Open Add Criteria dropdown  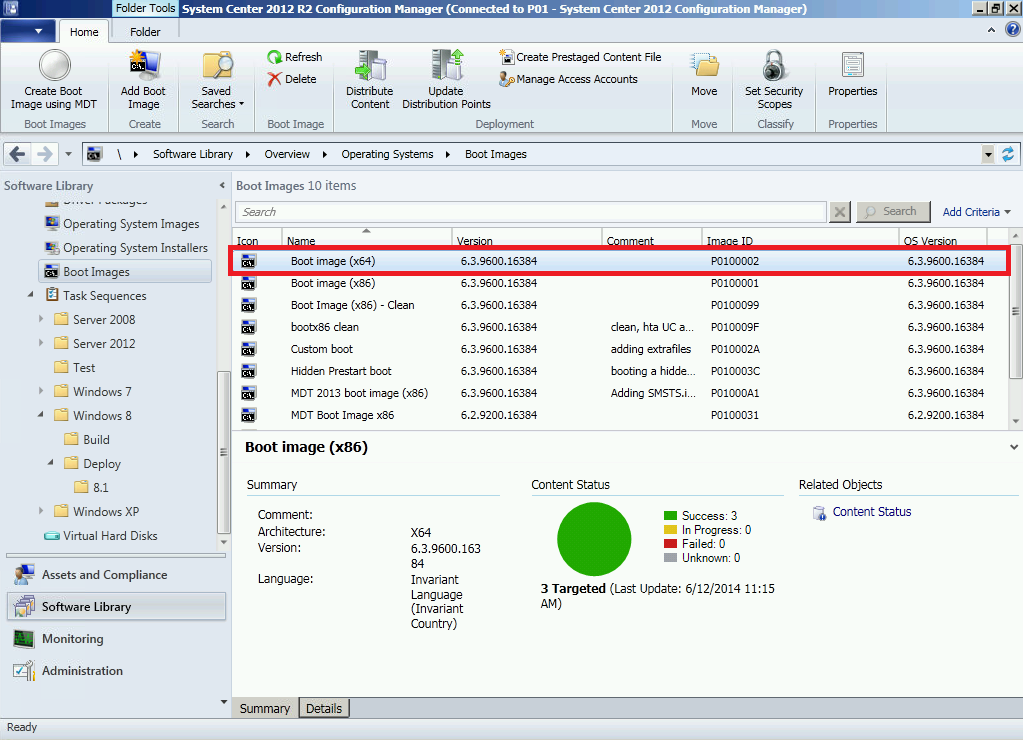(x=977, y=212)
